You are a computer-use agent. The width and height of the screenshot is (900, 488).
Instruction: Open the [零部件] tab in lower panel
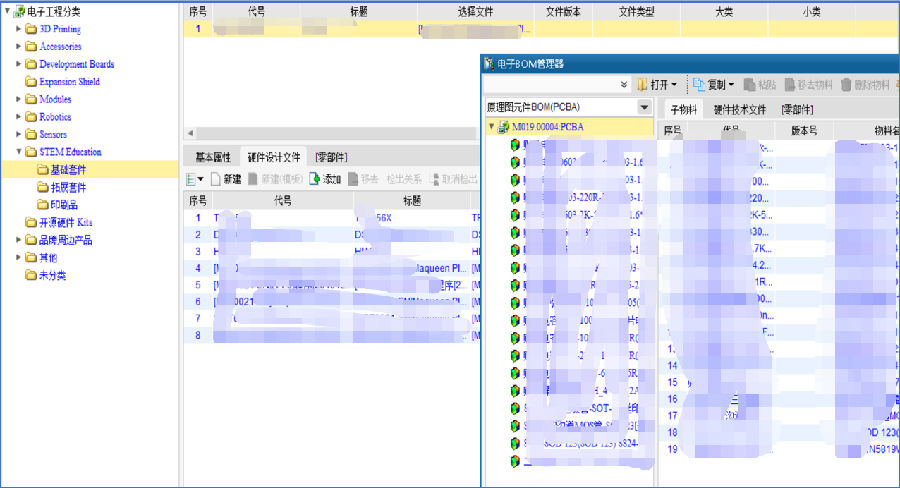tap(331, 157)
